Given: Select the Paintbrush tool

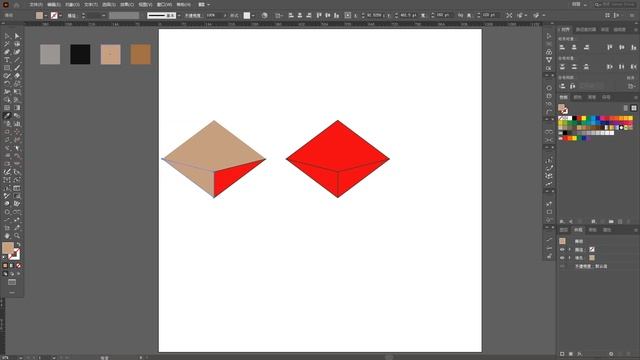Looking at the screenshot, I should click(x=17, y=68).
